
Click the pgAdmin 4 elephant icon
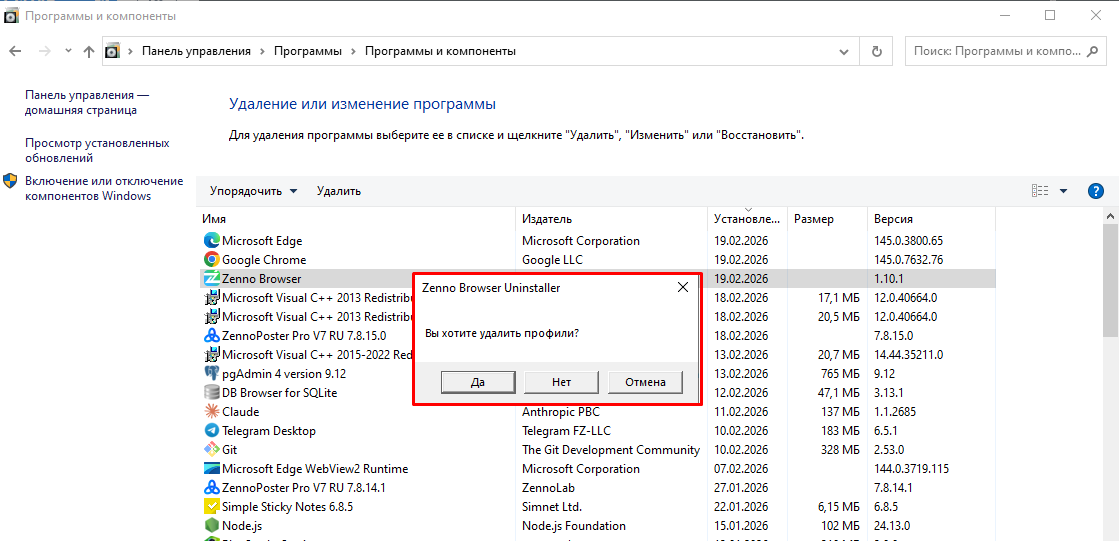click(x=211, y=373)
